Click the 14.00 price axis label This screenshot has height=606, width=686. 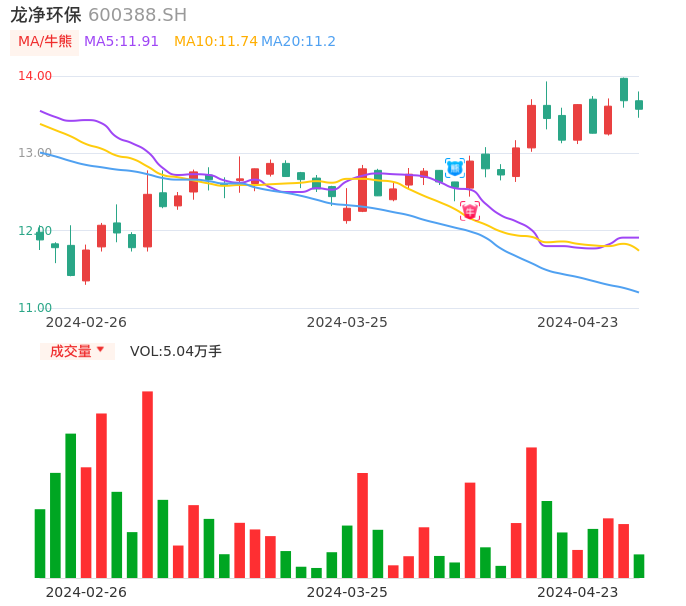(x=35, y=76)
